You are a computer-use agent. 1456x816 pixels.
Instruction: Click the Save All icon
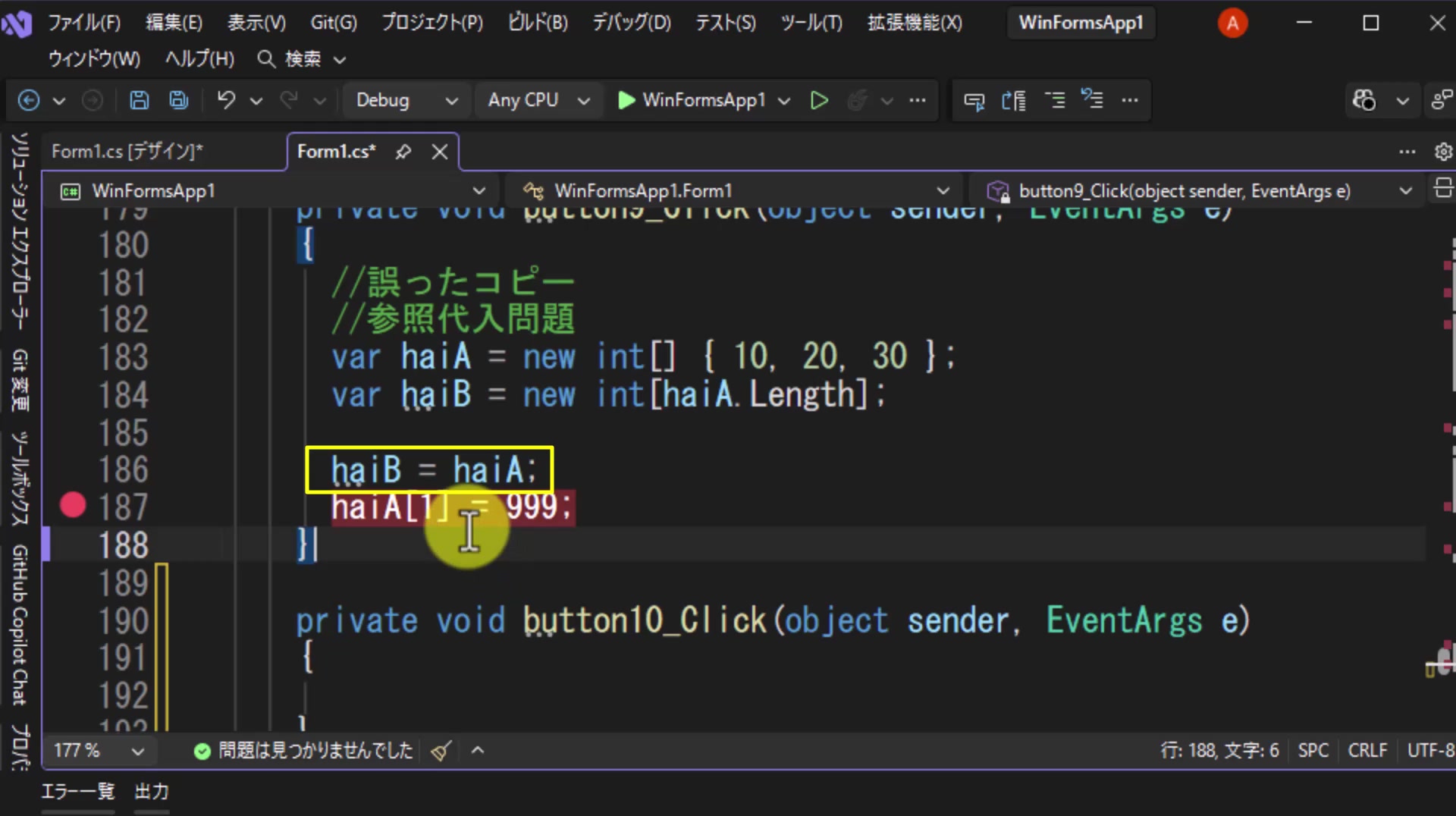179,100
